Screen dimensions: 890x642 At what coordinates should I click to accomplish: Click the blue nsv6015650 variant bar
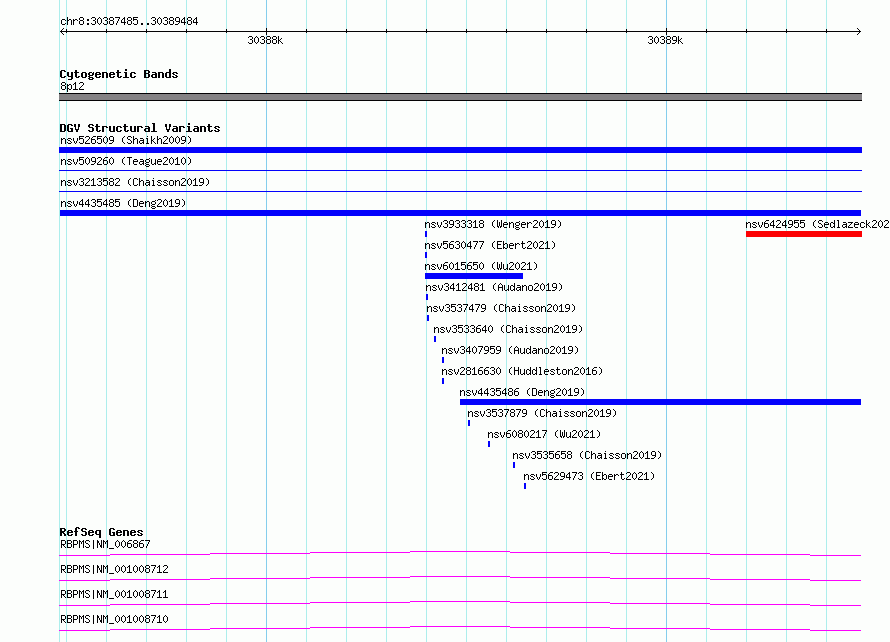tap(474, 276)
